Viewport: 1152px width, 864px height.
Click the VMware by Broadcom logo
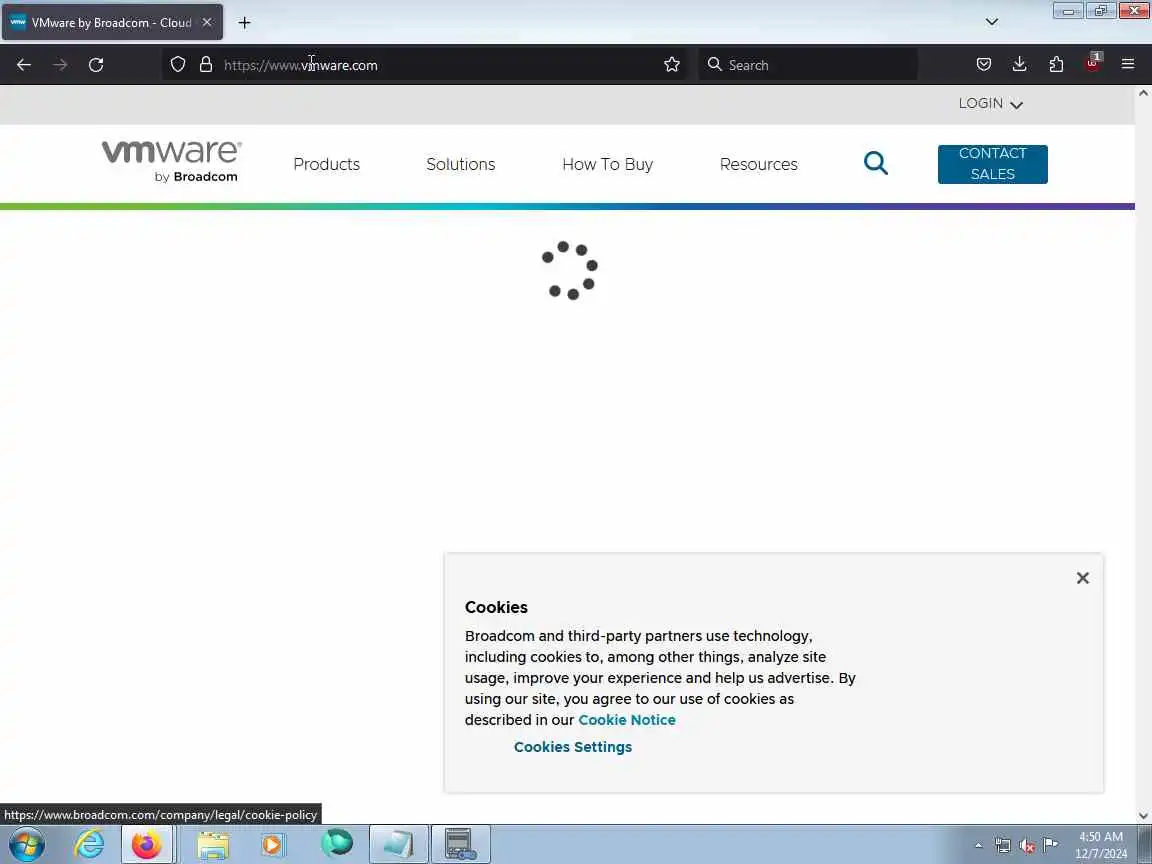point(172,161)
